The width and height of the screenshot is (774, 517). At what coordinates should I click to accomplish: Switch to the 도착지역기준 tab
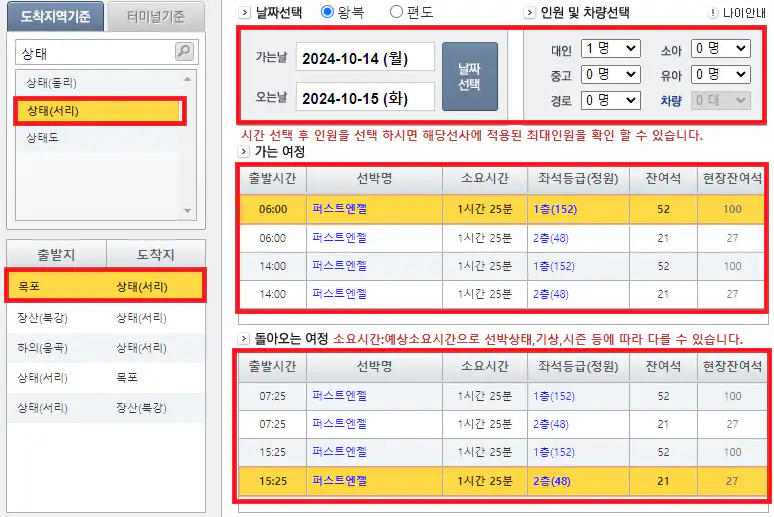(55, 17)
